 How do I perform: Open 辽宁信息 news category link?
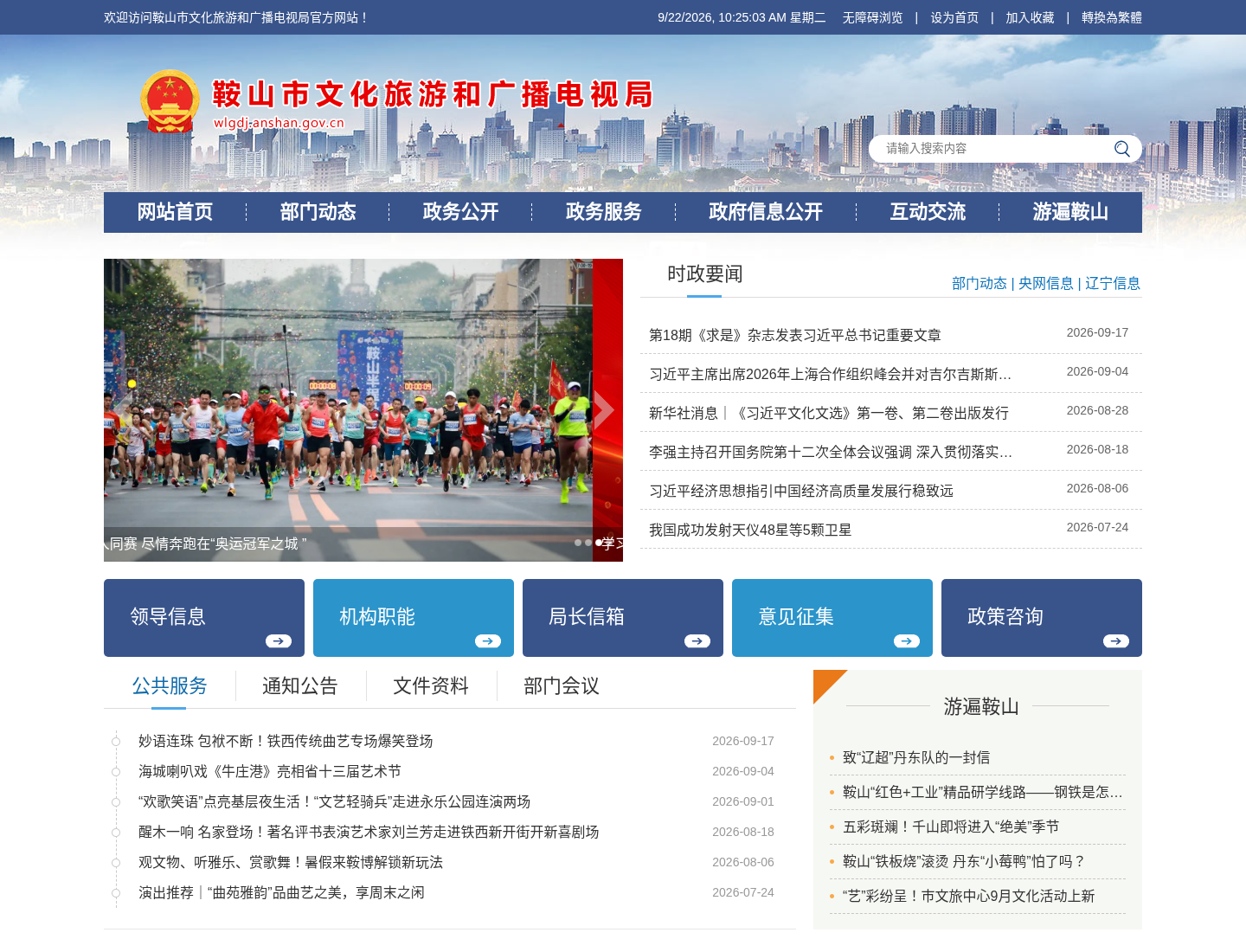1113,283
